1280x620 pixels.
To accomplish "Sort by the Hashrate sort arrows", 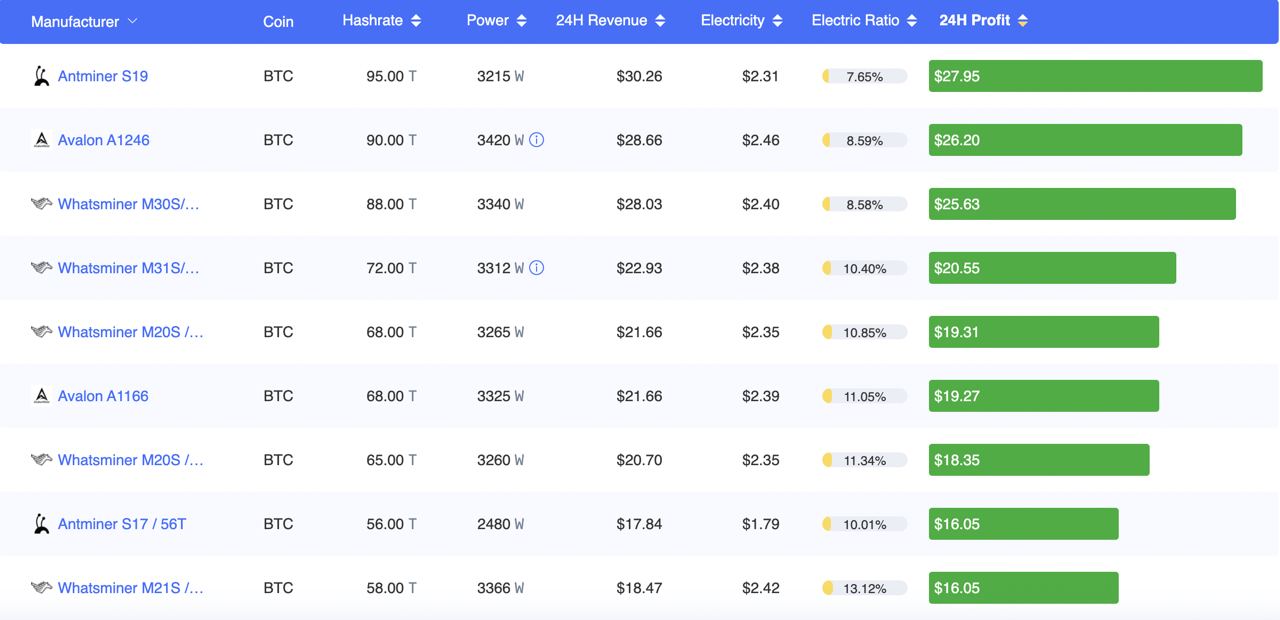I will click(x=416, y=21).
